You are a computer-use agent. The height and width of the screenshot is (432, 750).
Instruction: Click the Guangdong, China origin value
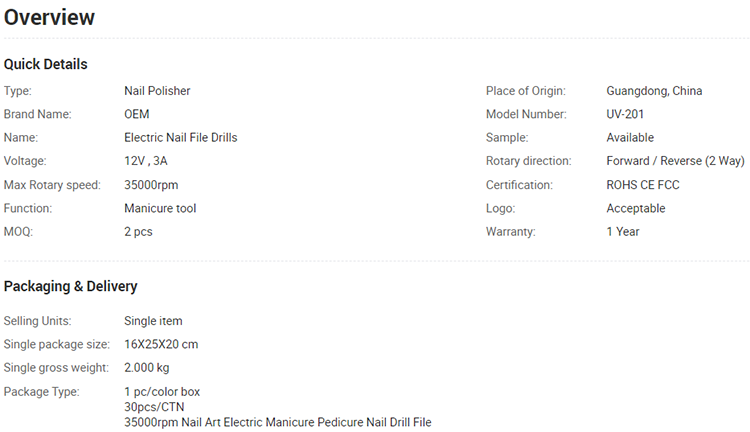point(654,91)
